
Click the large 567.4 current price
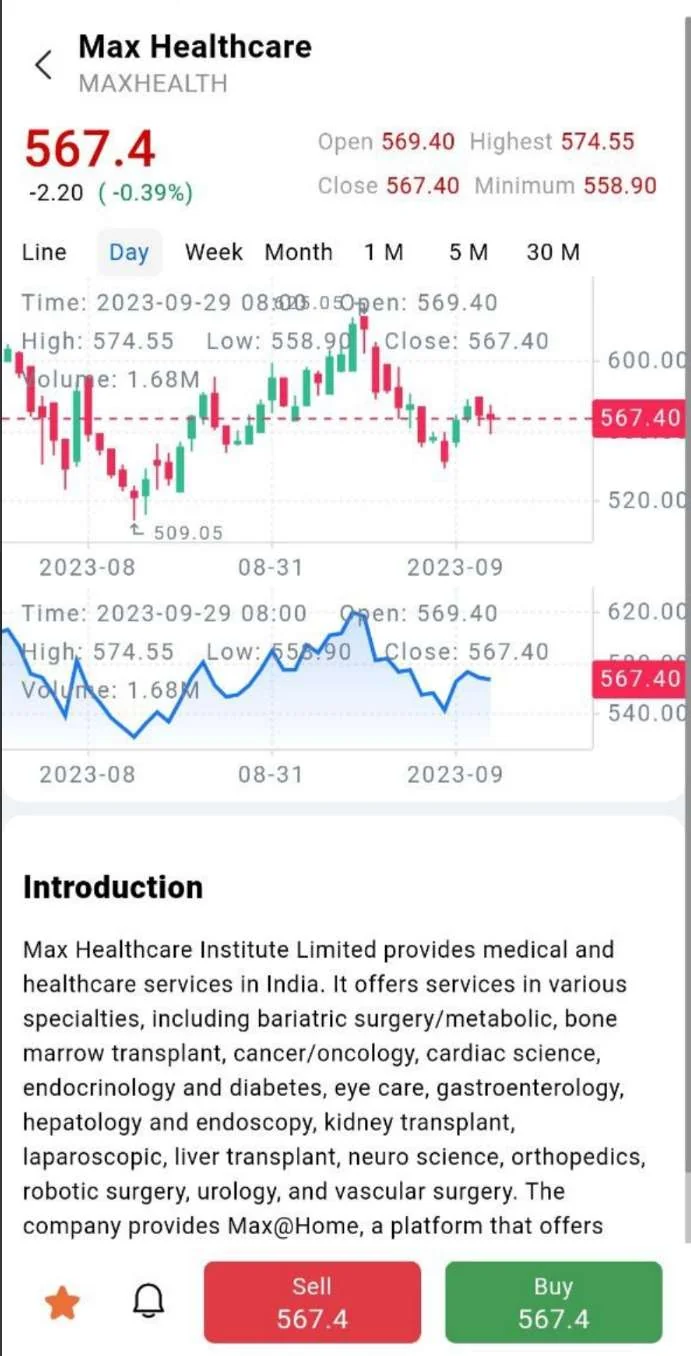90,150
